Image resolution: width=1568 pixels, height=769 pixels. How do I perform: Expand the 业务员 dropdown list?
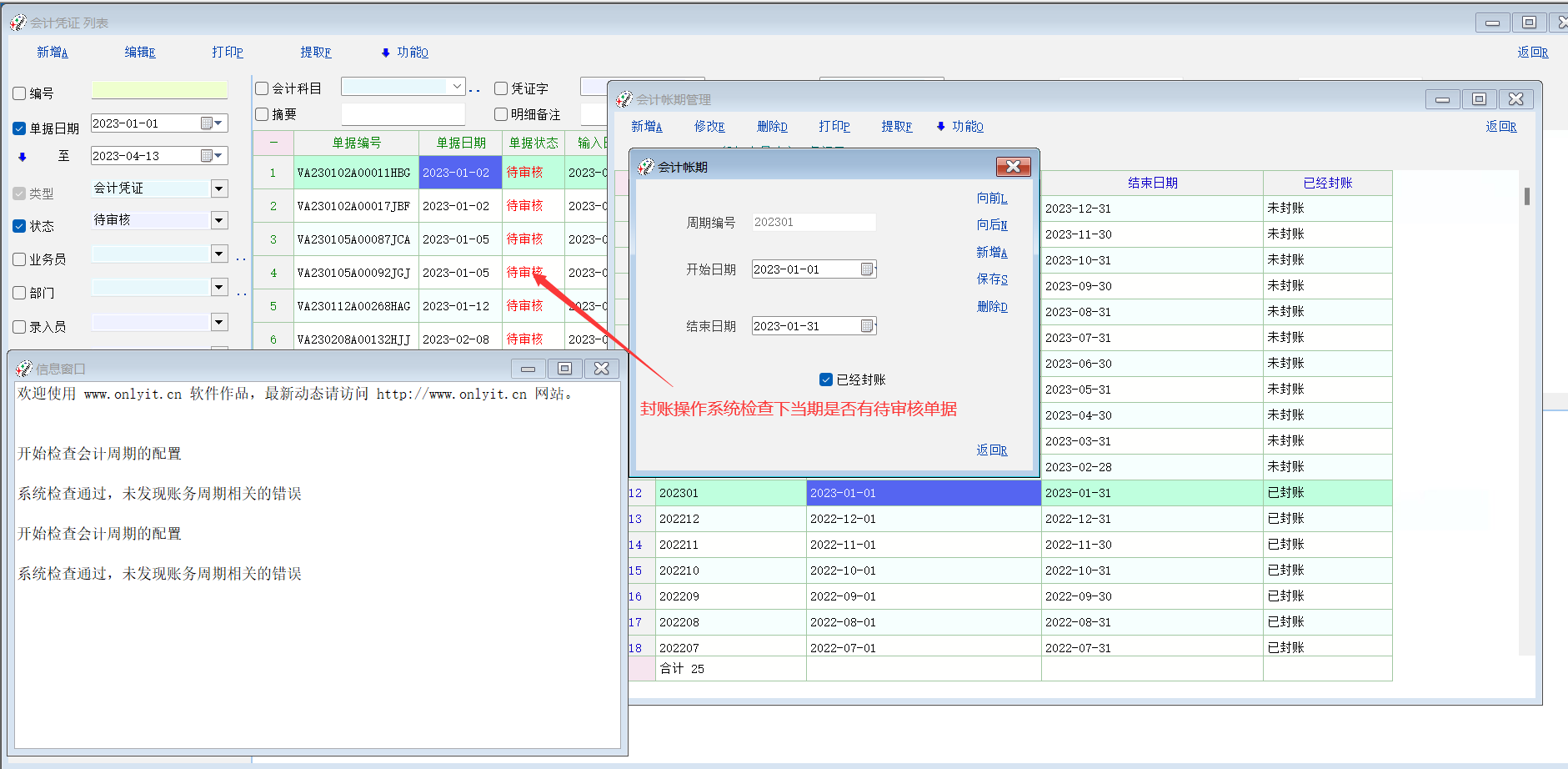point(219,254)
